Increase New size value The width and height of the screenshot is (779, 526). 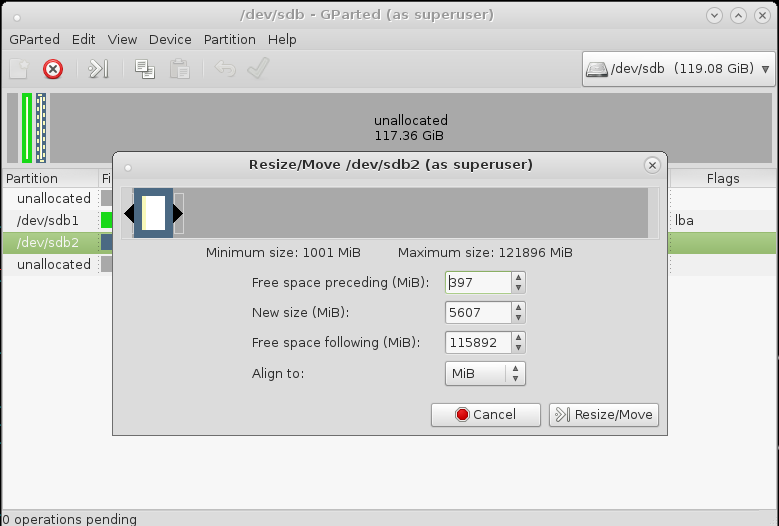tap(518, 307)
